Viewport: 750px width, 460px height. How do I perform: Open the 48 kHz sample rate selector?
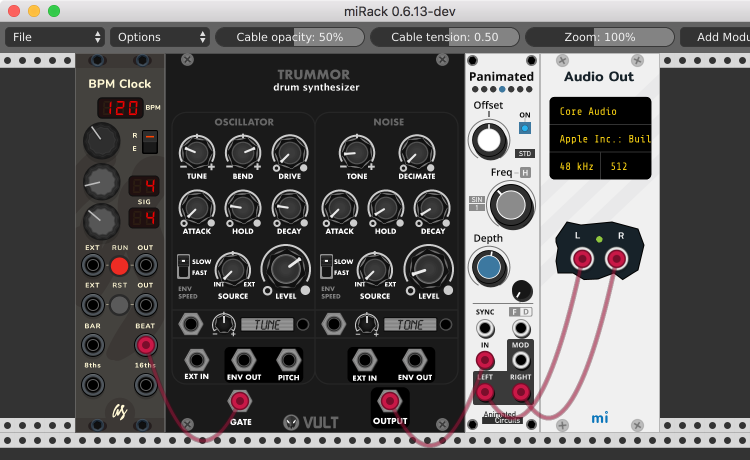575,166
